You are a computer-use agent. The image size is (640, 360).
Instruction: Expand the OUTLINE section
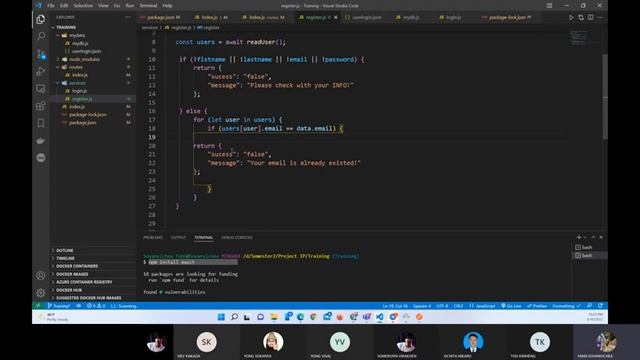pos(64,250)
